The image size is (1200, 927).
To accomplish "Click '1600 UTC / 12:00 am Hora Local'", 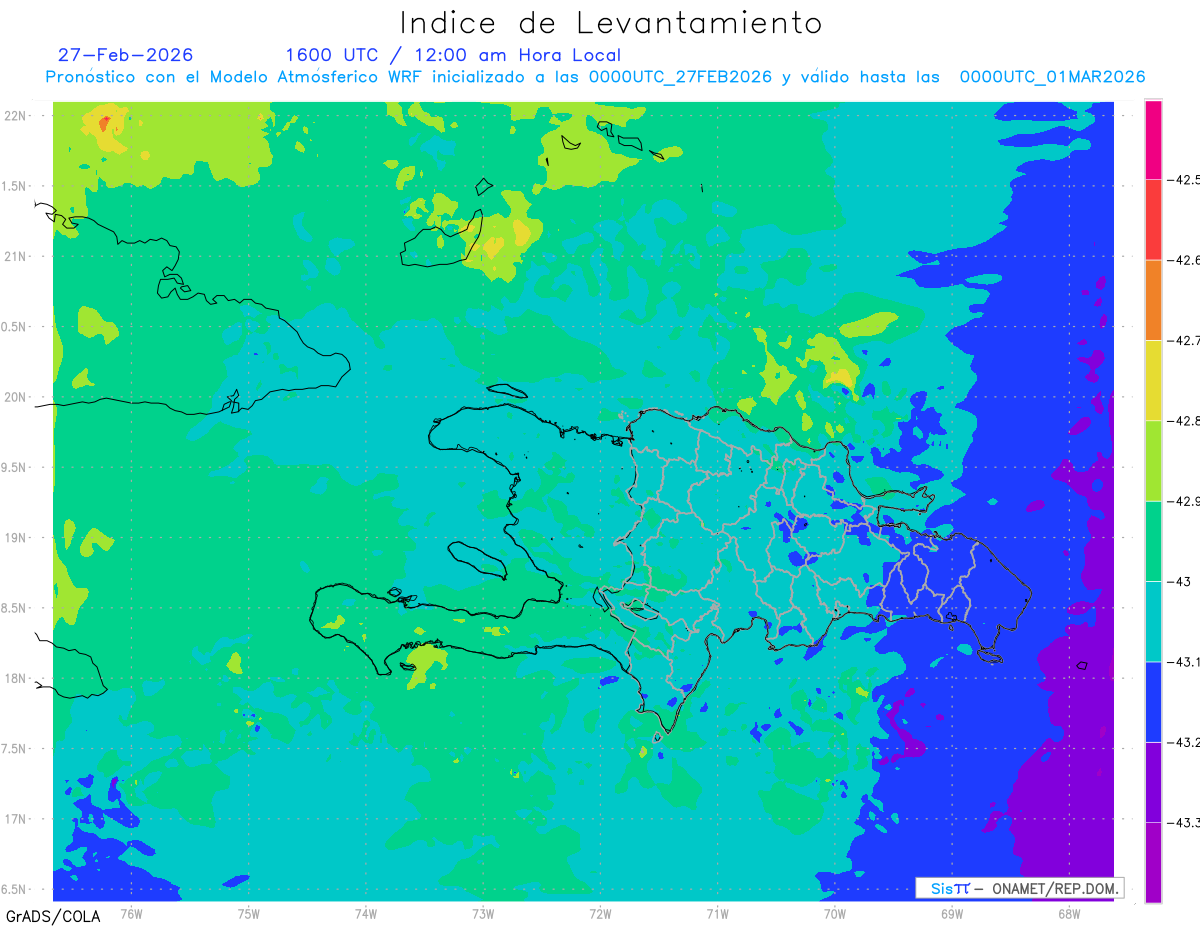I will (453, 55).
